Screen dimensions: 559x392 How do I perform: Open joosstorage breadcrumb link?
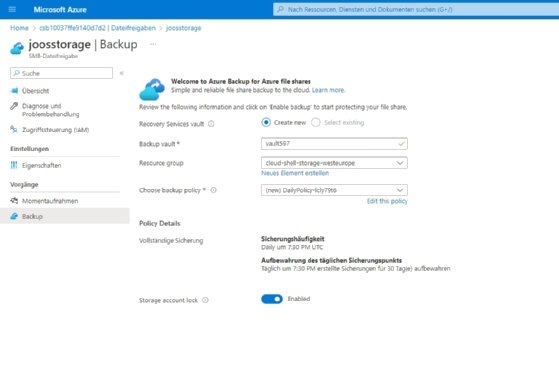click(x=183, y=28)
